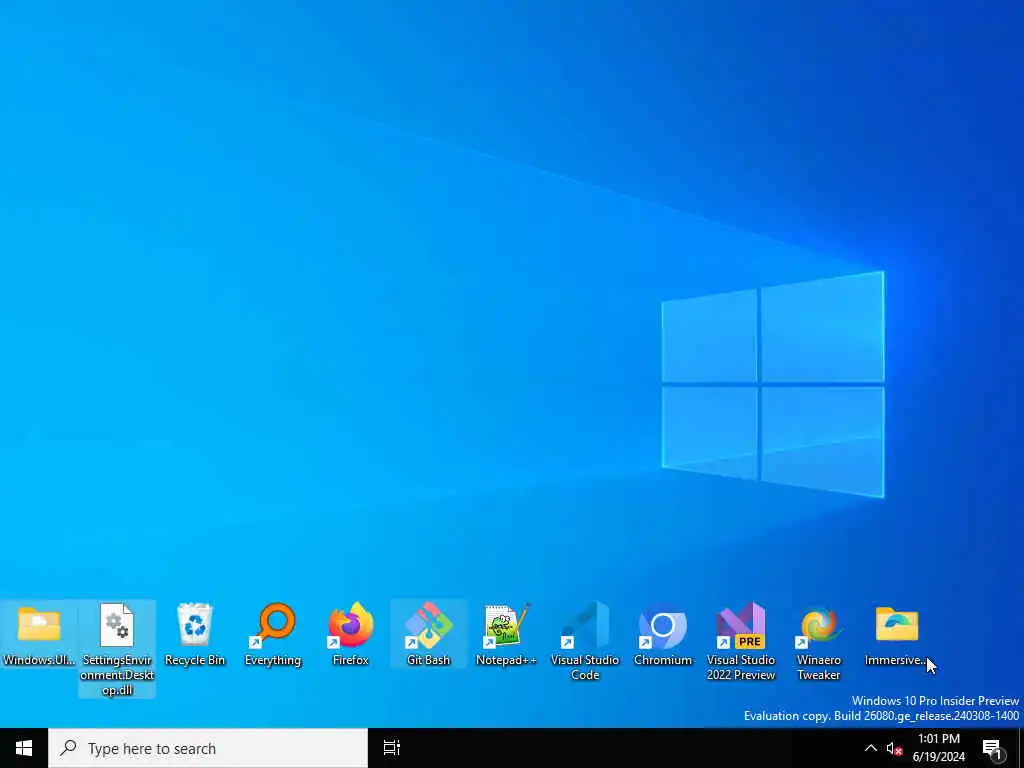Show hidden system tray icons
Image resolution: width=1024 pixels, height=768 pixels.
pyautogui.click(x=871, y=748)
